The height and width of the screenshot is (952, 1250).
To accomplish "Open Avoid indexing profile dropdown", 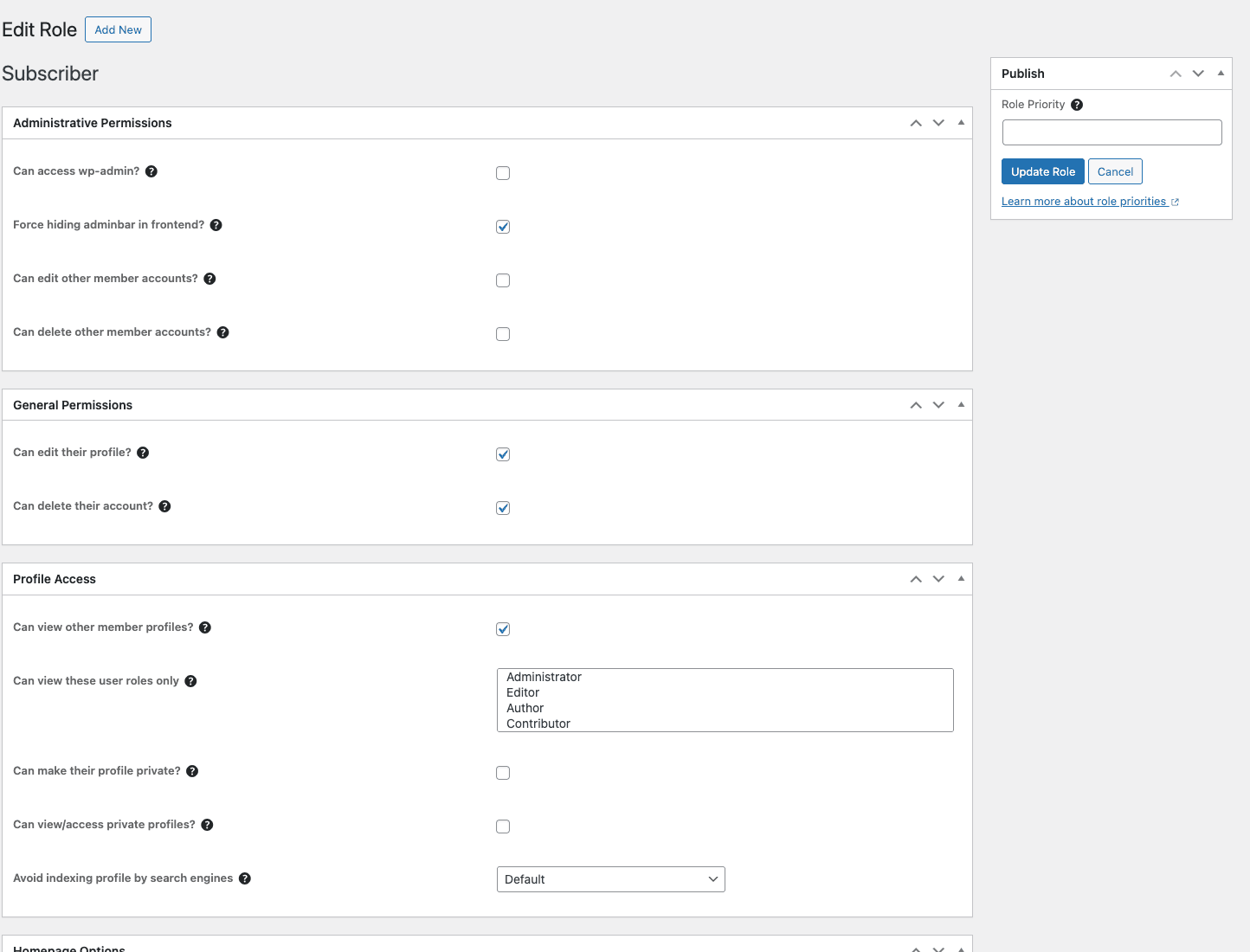I will [x=611, y=879].
